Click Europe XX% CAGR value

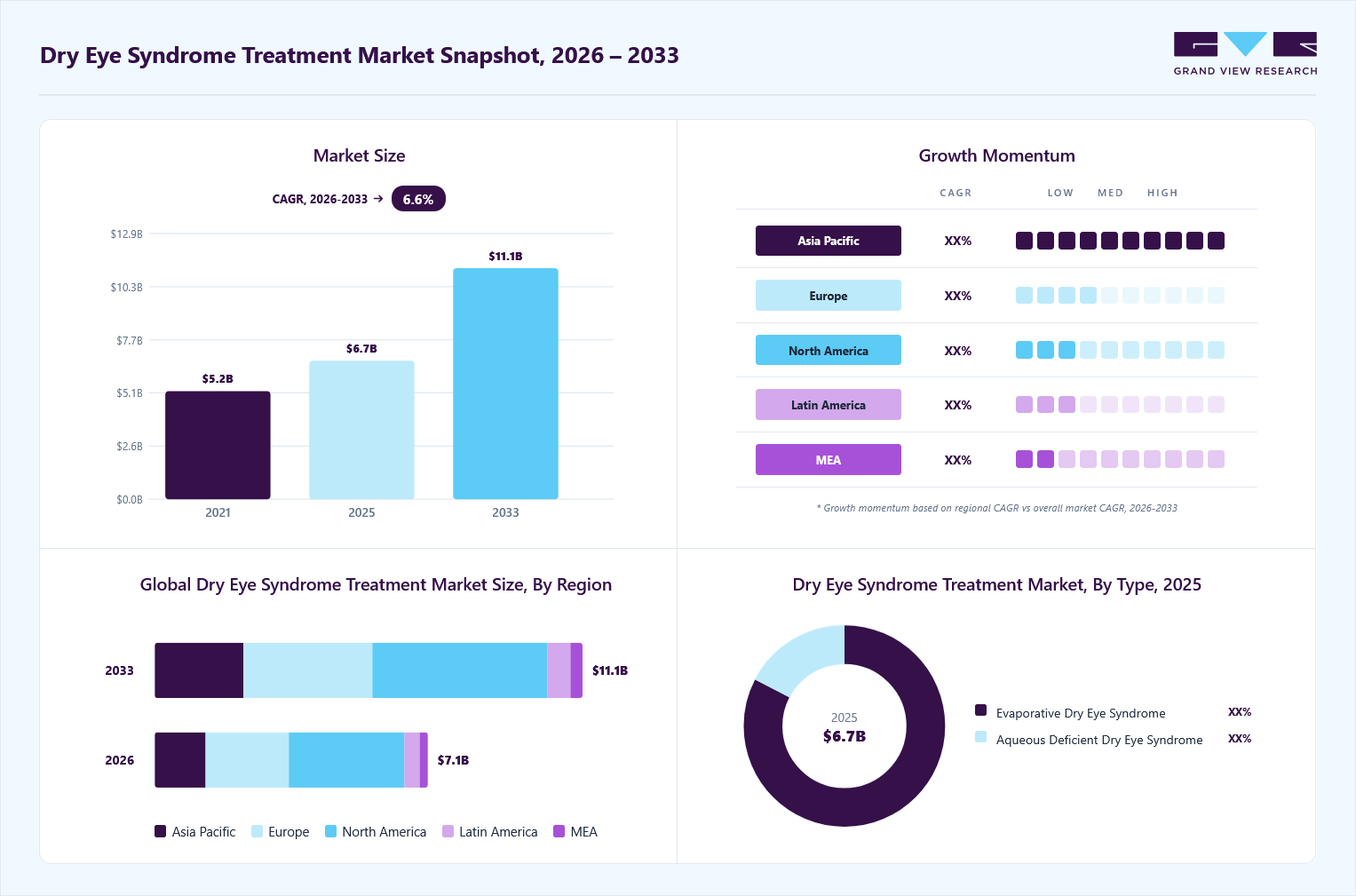click(x=957, y=296)
